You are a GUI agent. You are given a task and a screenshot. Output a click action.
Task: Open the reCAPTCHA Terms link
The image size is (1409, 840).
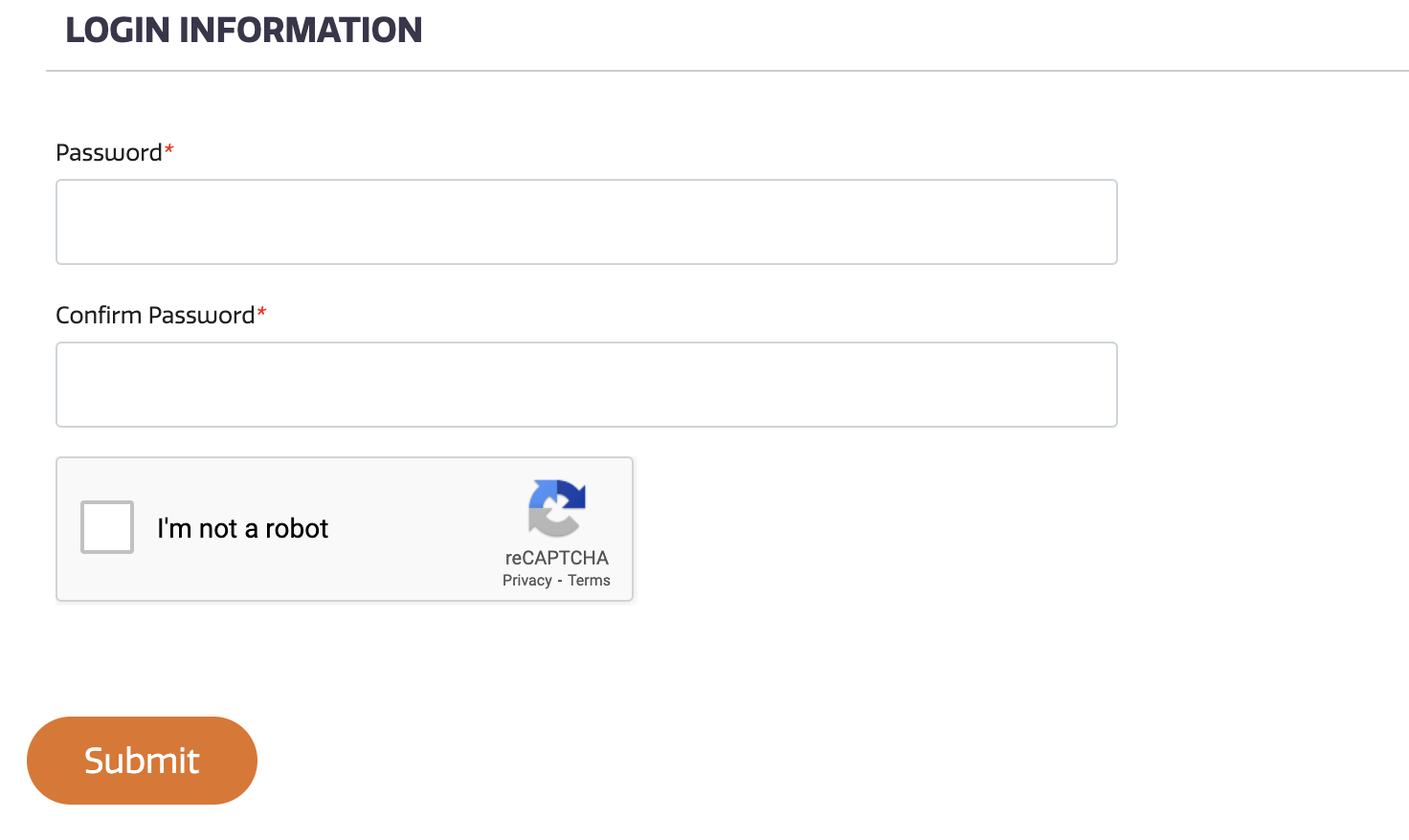tap(589, 581)
